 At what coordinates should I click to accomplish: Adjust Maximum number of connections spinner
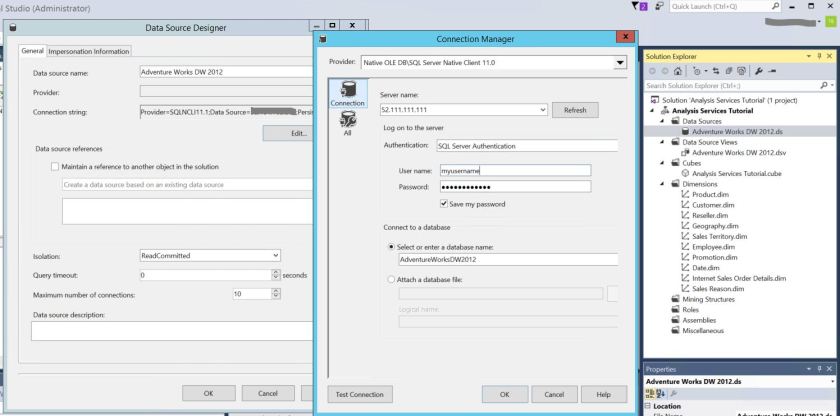[276, 294]
